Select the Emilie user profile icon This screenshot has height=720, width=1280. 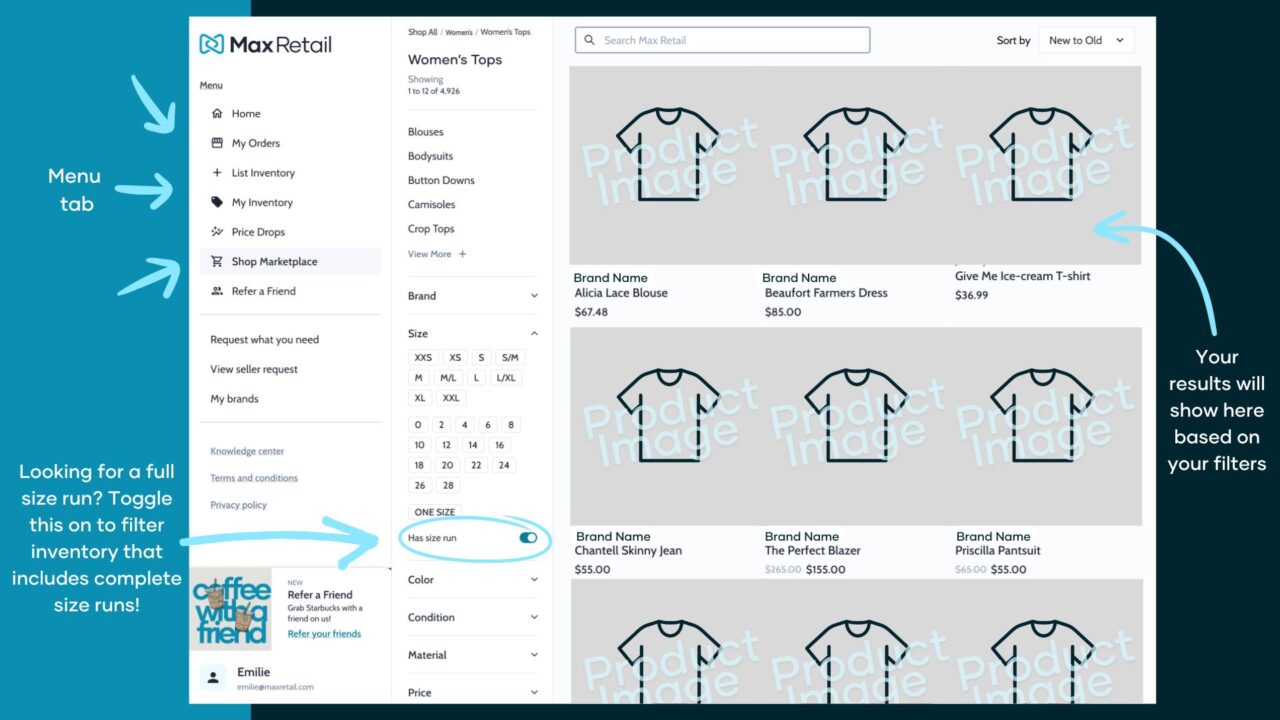pos(212,678)
